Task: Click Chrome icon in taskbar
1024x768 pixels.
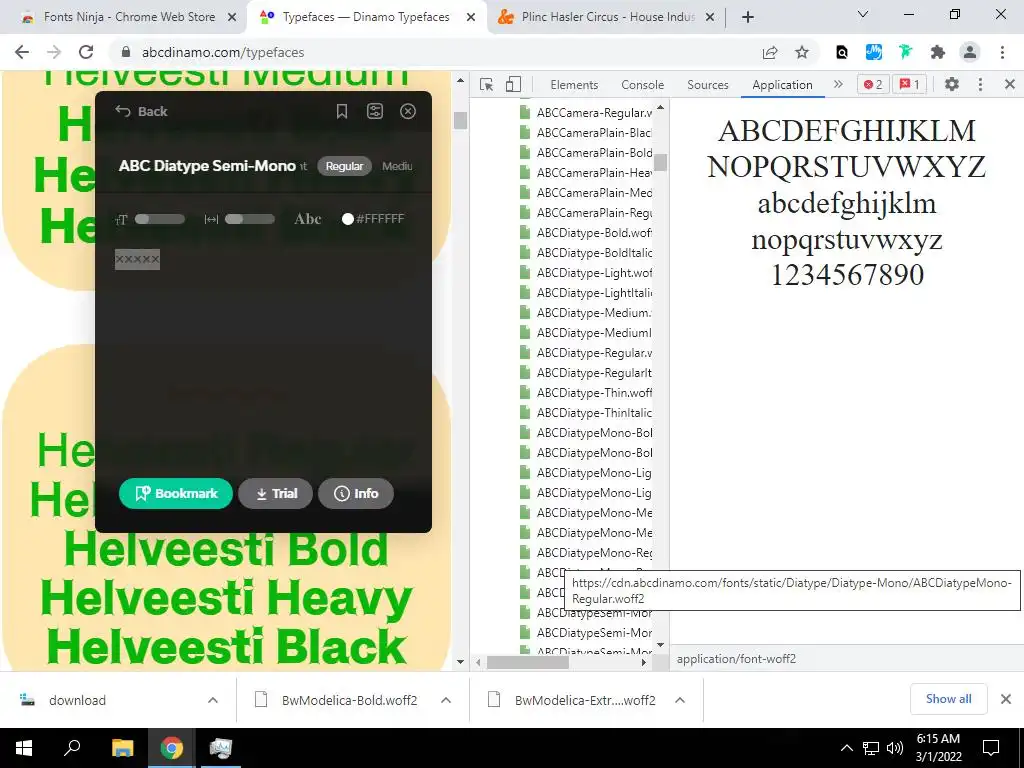Action: [172, 748]
